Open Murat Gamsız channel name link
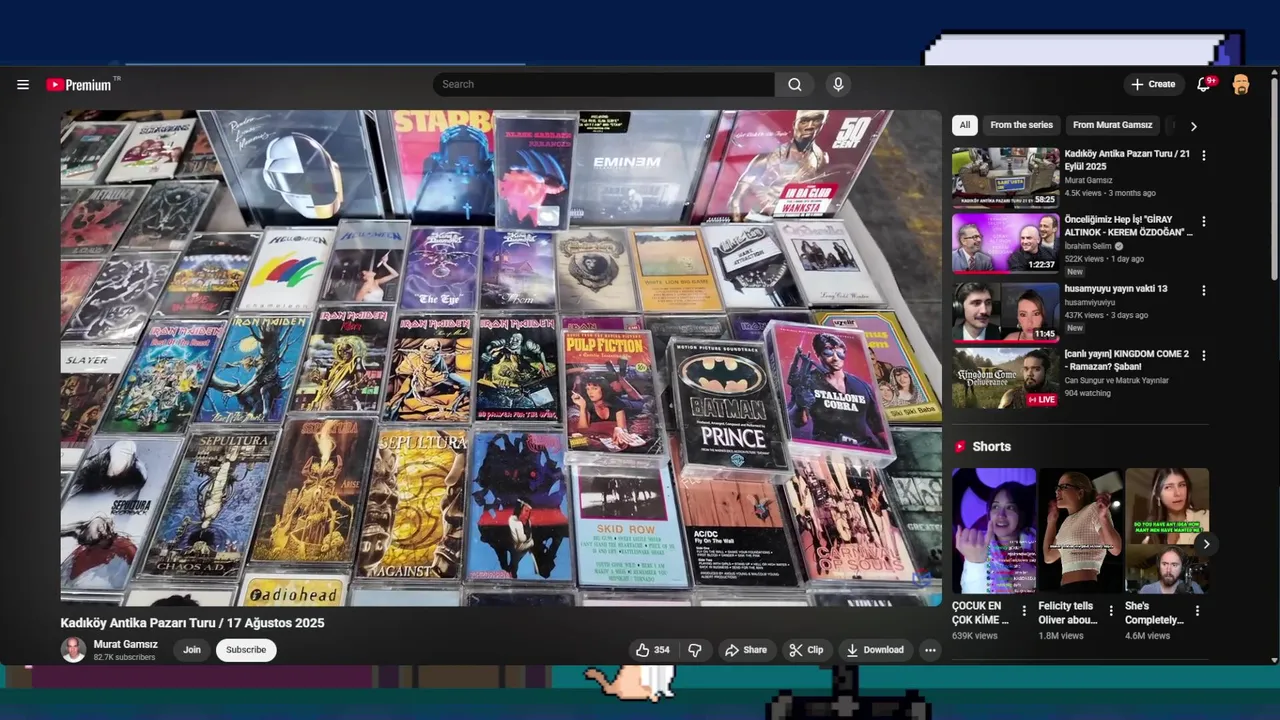This screenshot has width=1280, height=720. 125,645
